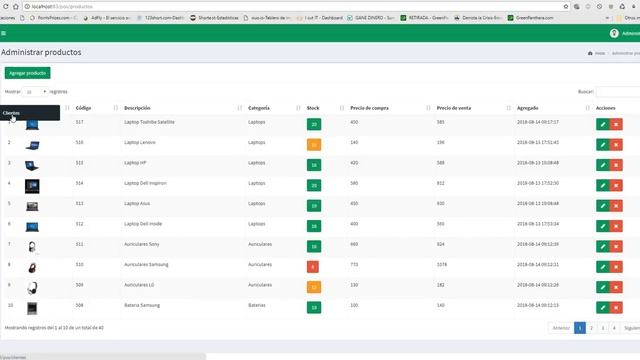Delete the Auriculares Samsung product
Viewport: 640px width, 360px height.
coord(616,267)
